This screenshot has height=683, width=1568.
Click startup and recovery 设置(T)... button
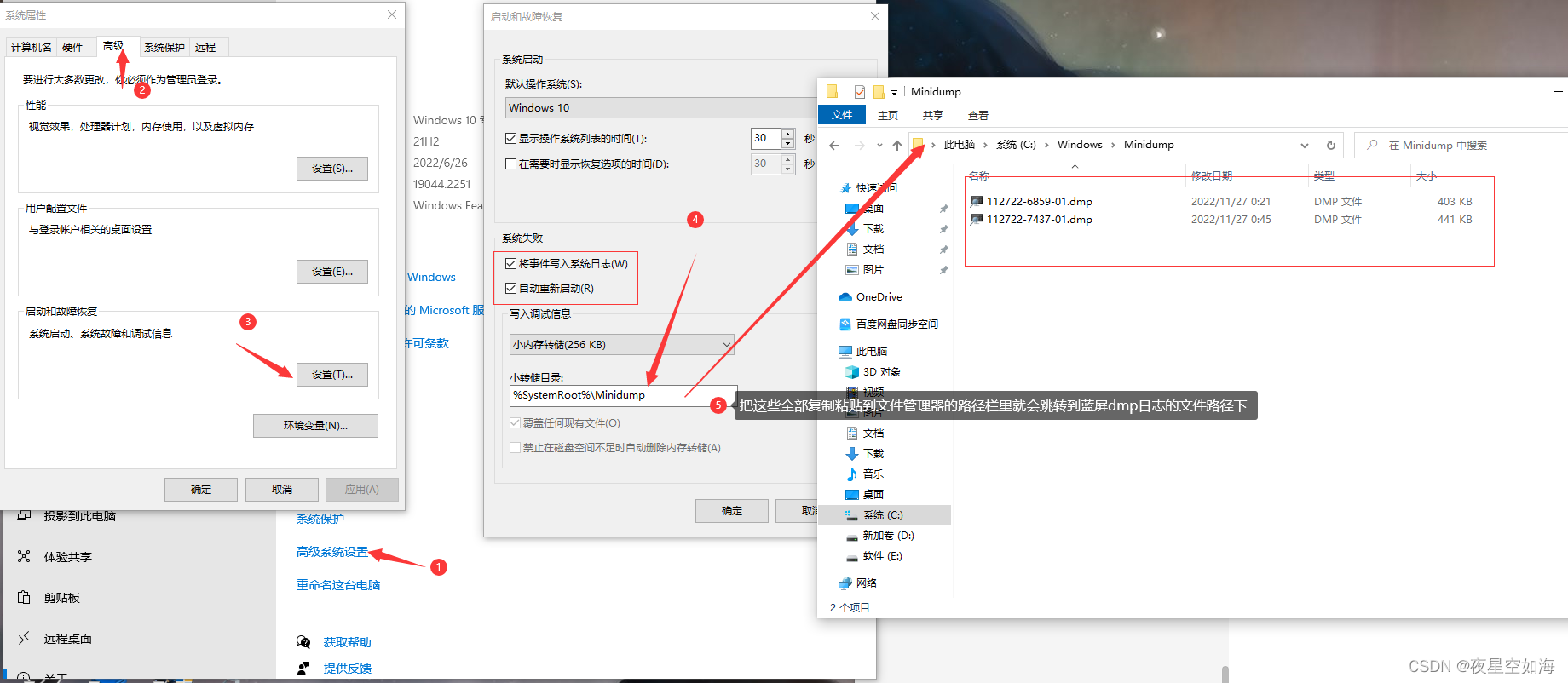tap(332, 375)
